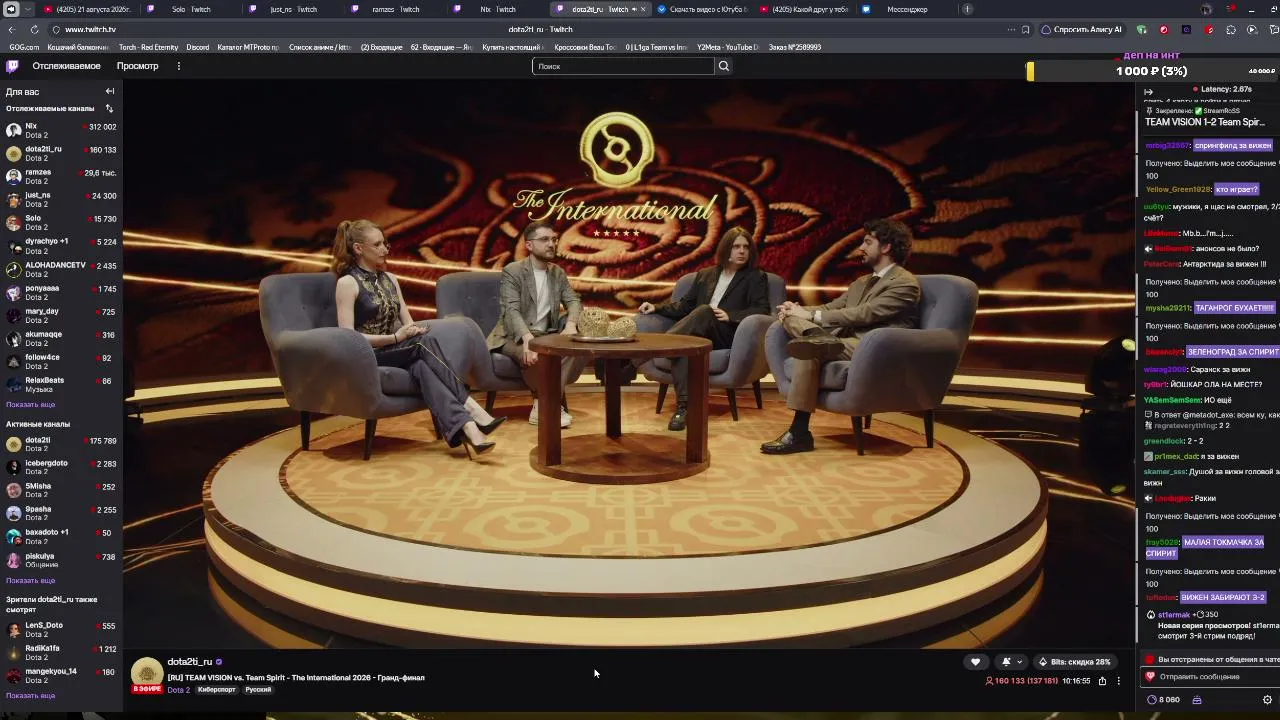The image size is (1280, 720).
Task: Open Solo channel in sidebar
Action: click(61, 222)
